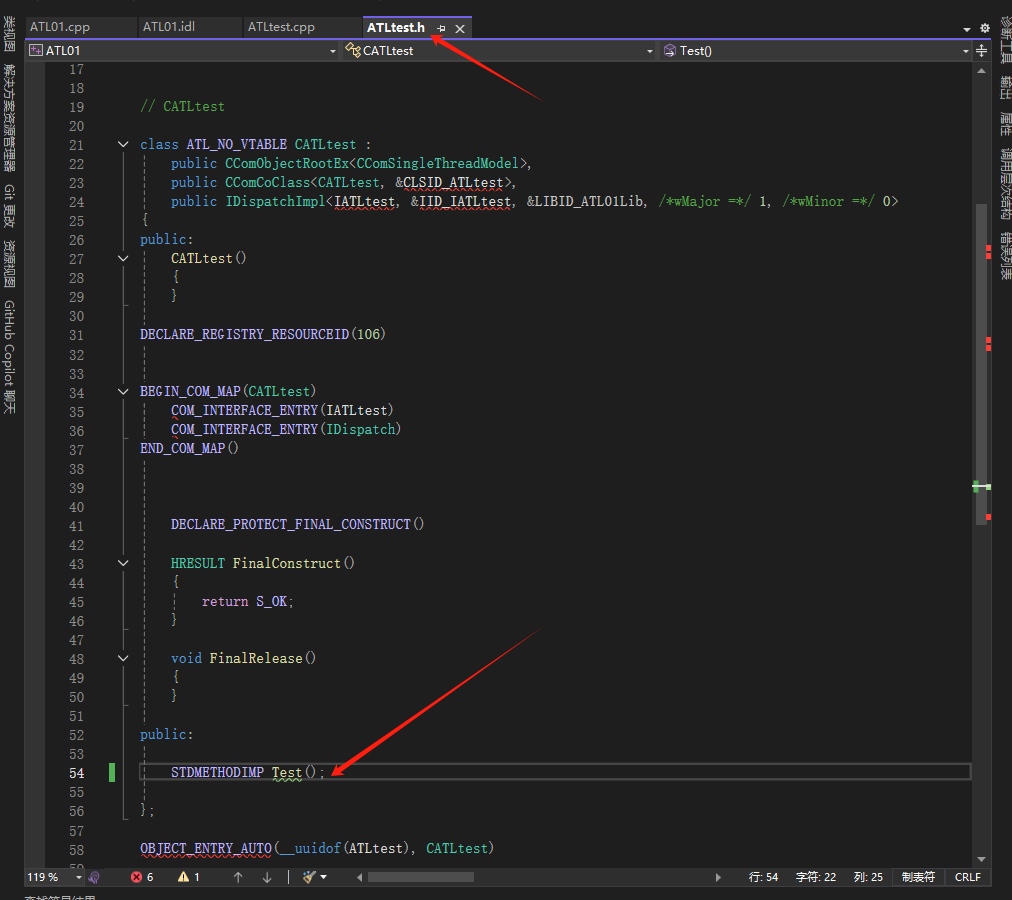Image resolution: width=1012 pixels, height=900 pixels.
Task: Click the vertical scrollbar up arrow
Action: (x=982, y=71)
